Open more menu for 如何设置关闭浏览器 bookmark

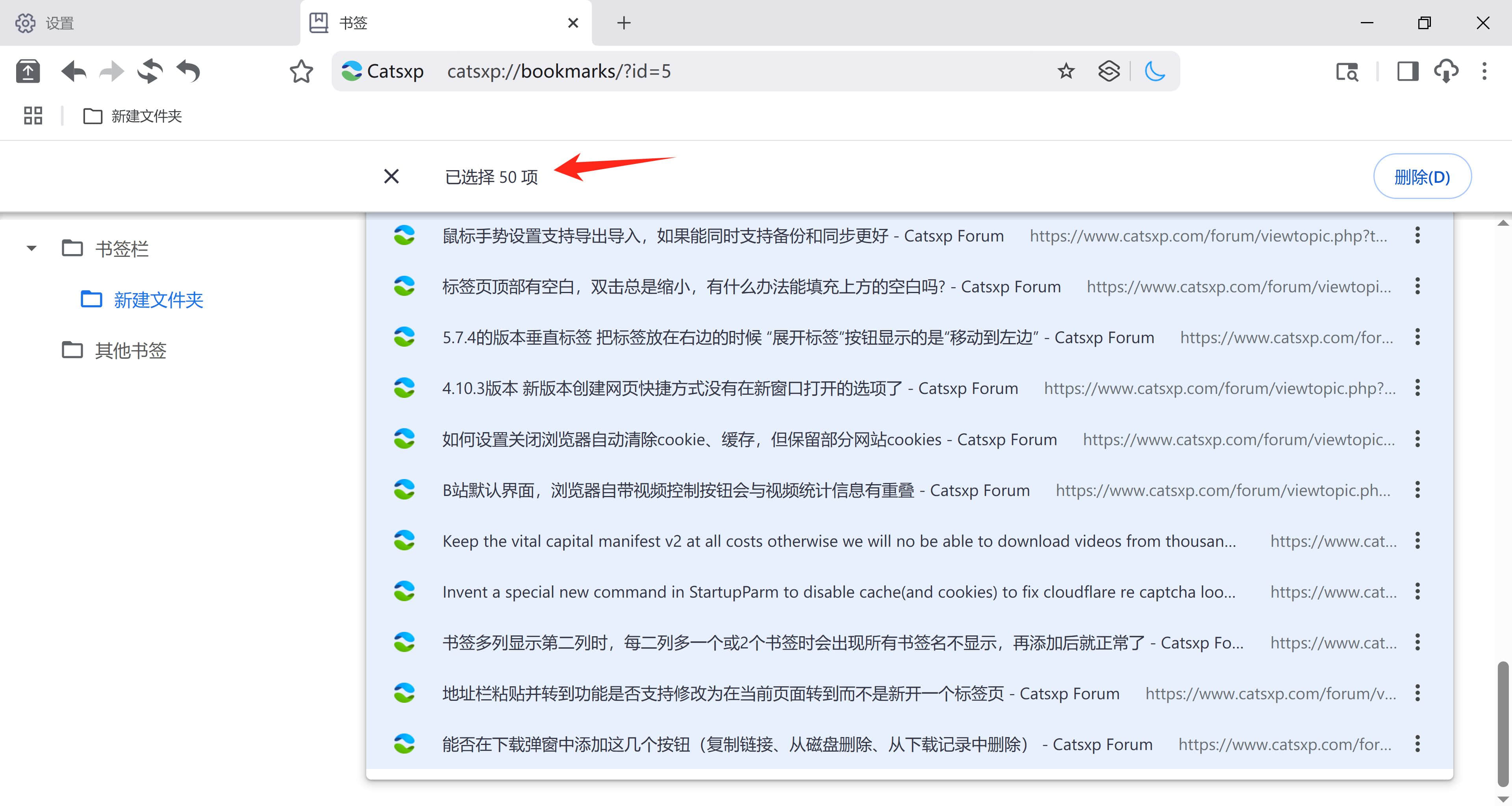coord(1417,439)
